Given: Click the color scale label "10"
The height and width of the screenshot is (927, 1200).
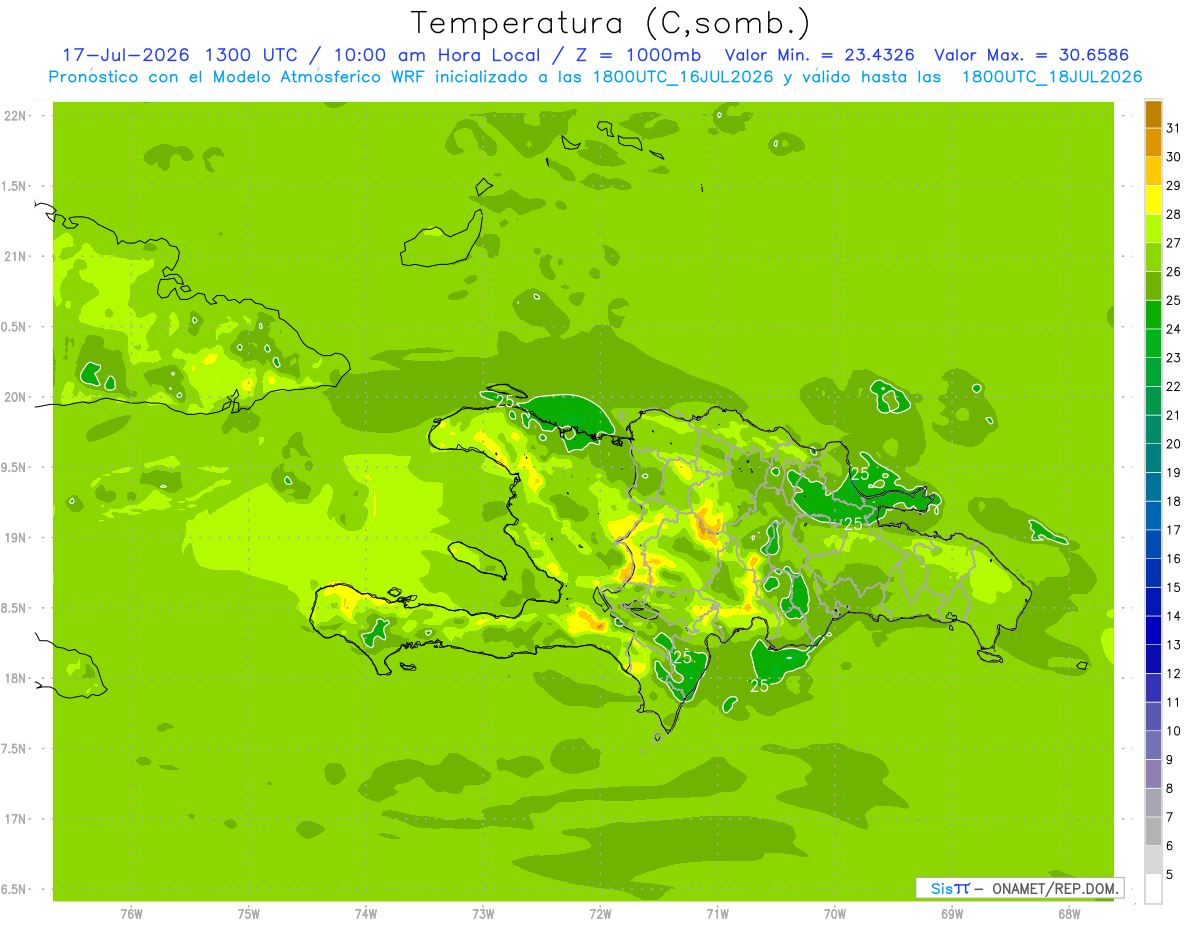Looking at the screenshot, I should coord(1173,731).
